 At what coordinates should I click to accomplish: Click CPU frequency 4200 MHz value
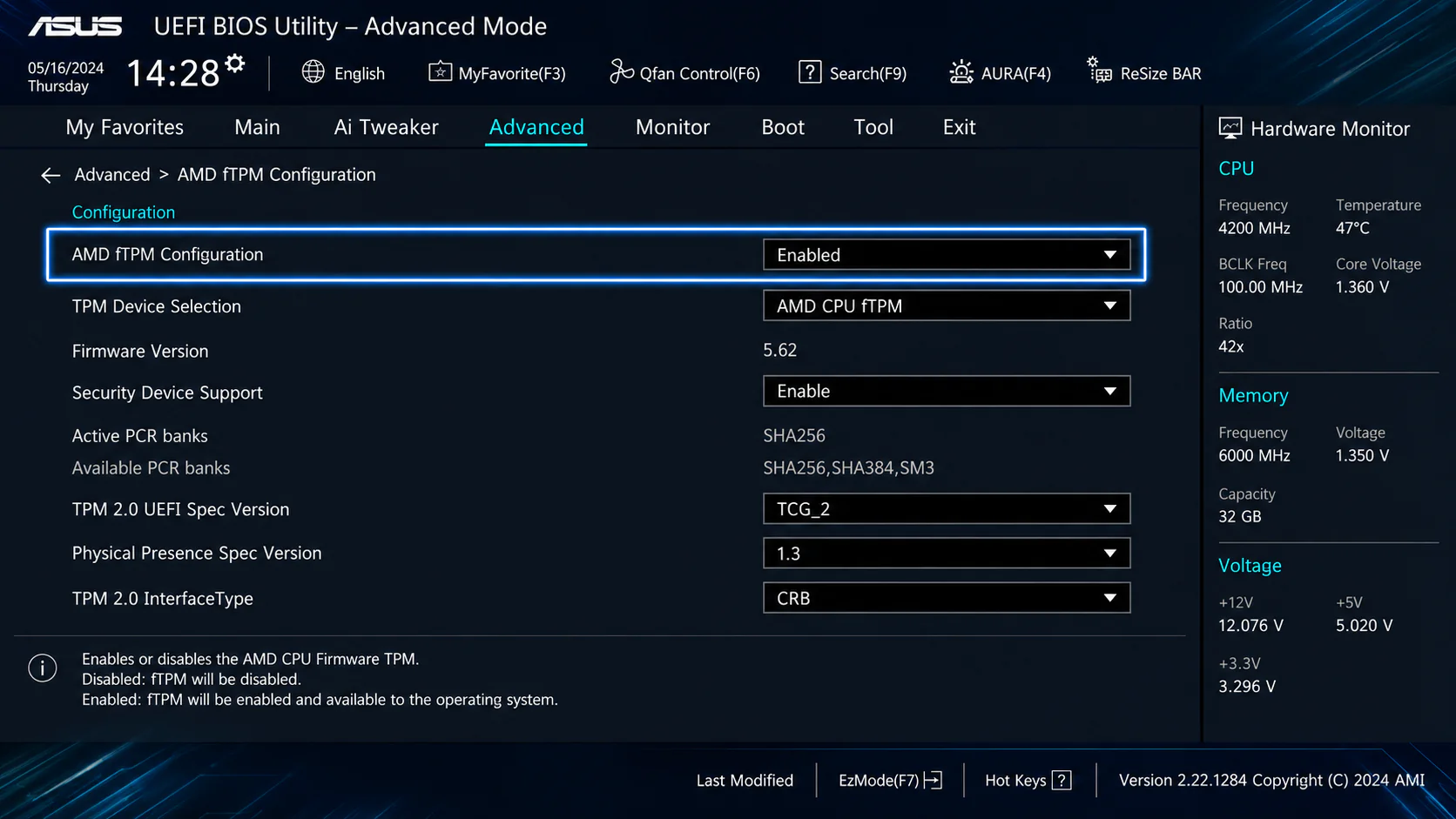point(1255,228)
